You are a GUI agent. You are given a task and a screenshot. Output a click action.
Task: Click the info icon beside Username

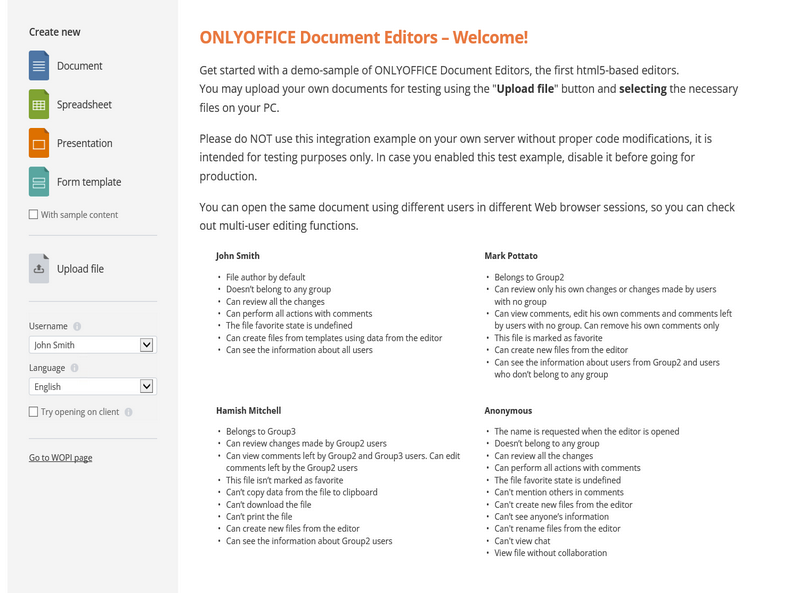pyautogui.click(x=77, y=326)
